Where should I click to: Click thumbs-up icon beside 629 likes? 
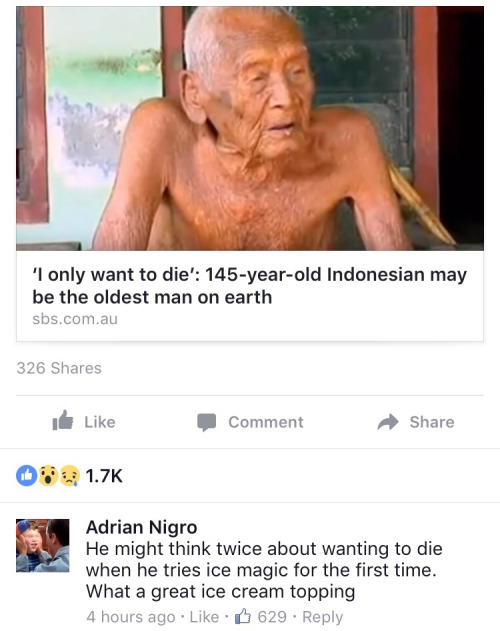[243, 616]
